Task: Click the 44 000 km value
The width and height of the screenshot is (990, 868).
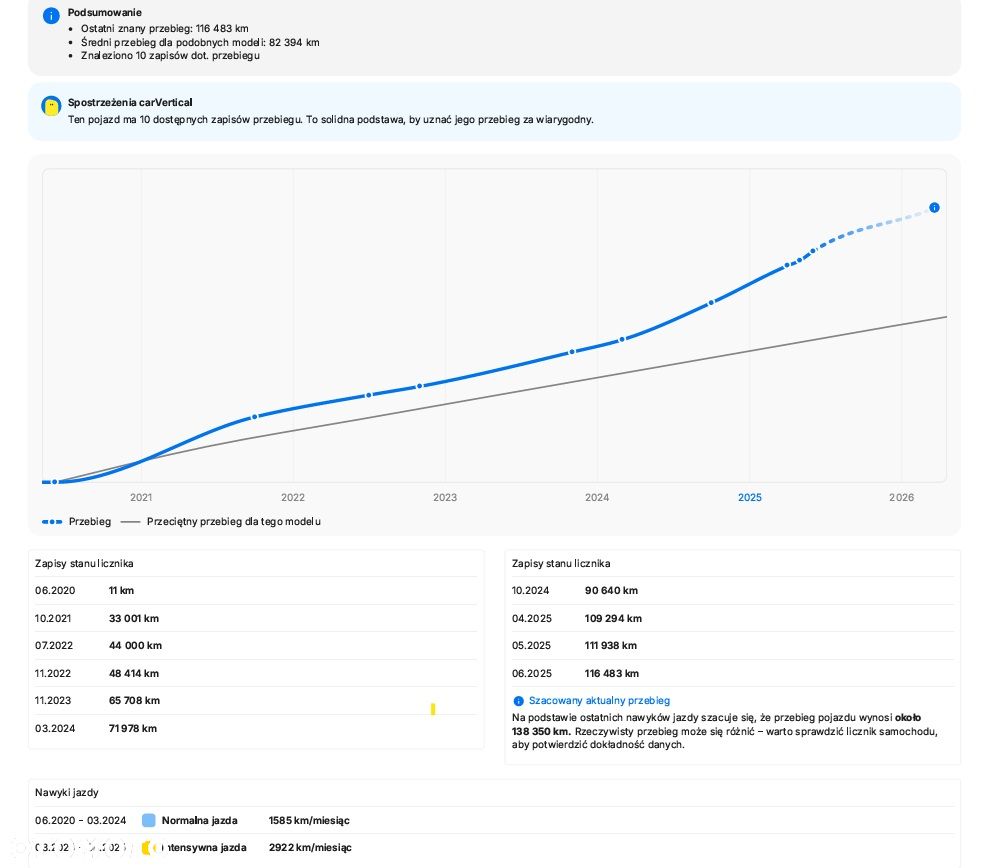Action: point(135,646)
